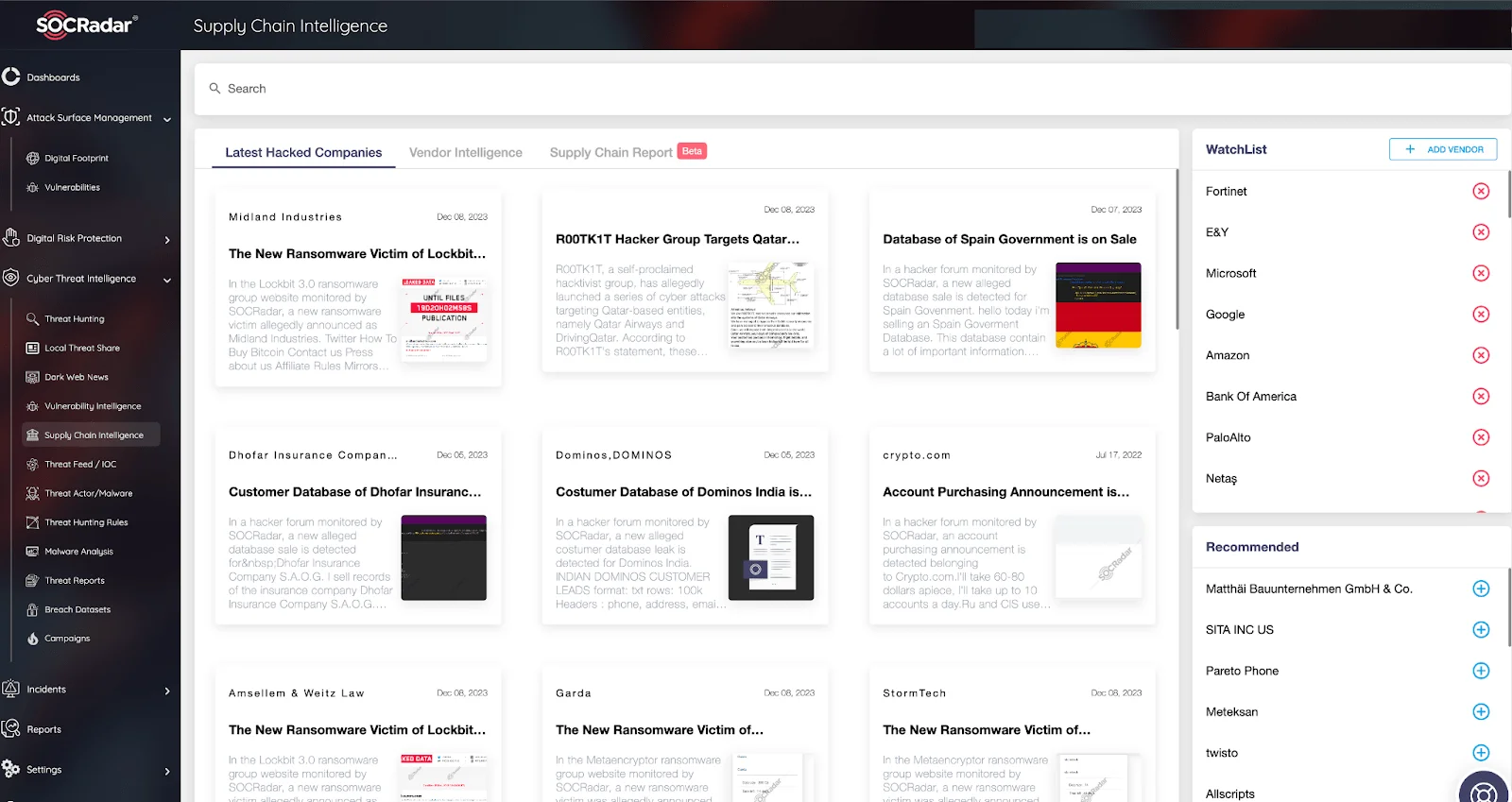
Task: Click the Malware Analysis icon
Action: (33, 551)
